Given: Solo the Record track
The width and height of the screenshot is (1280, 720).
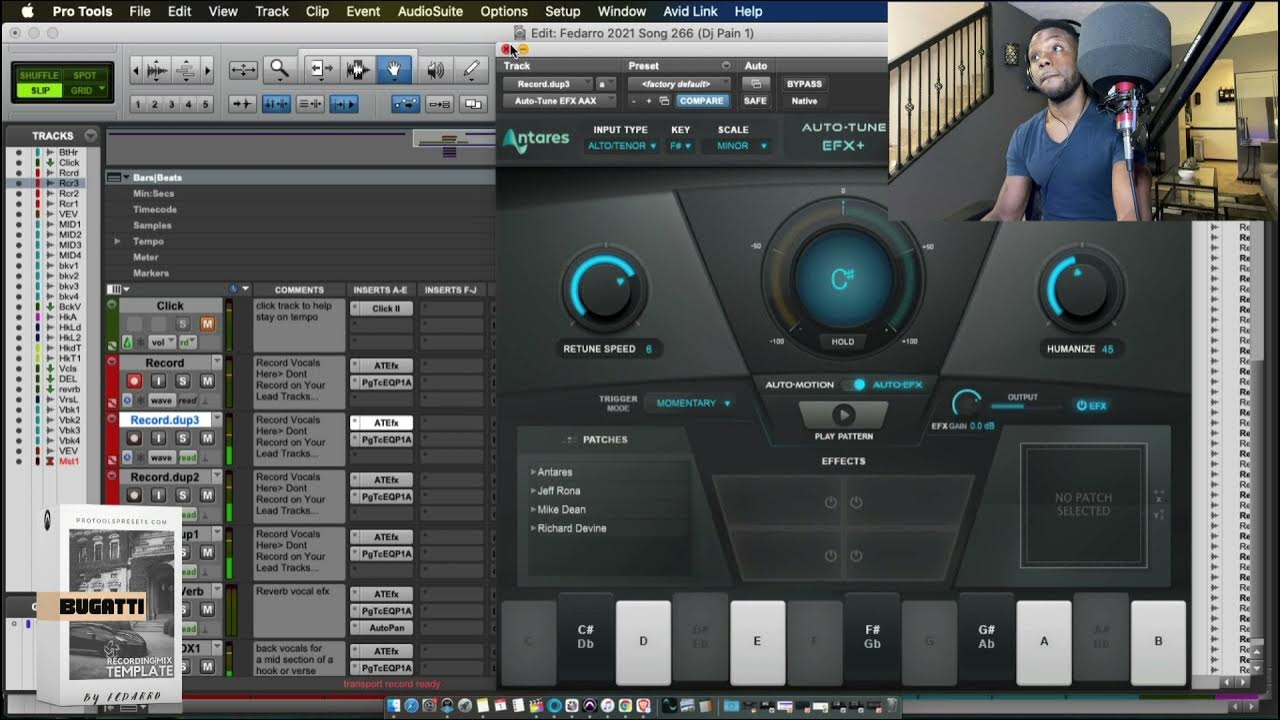Looking at the screenshot, I should coord(183,381).
